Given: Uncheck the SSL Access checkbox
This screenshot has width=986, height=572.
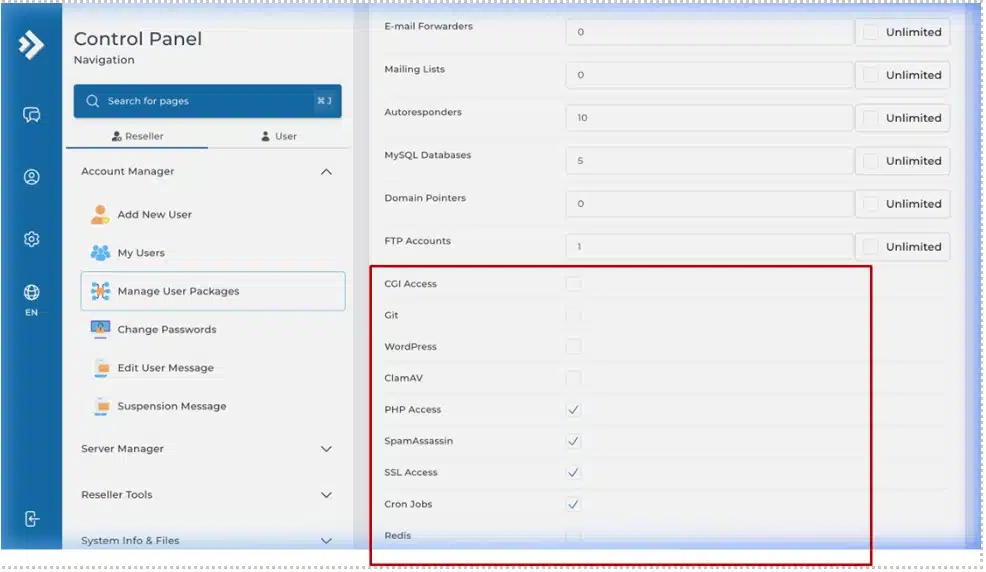Looking at the screenshot, I should 573,473.
